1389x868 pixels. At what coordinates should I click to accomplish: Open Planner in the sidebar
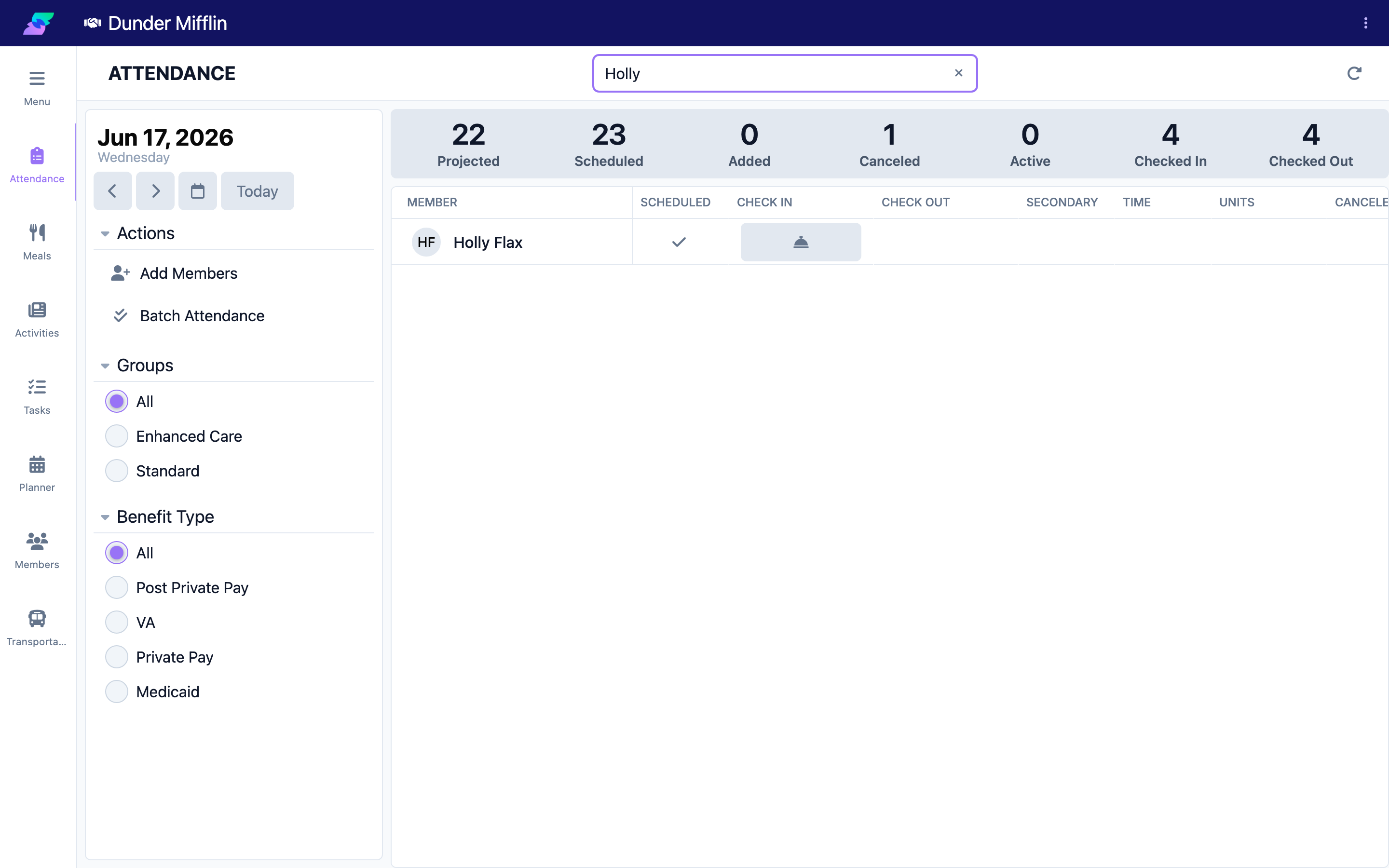[x=37, y=474]
